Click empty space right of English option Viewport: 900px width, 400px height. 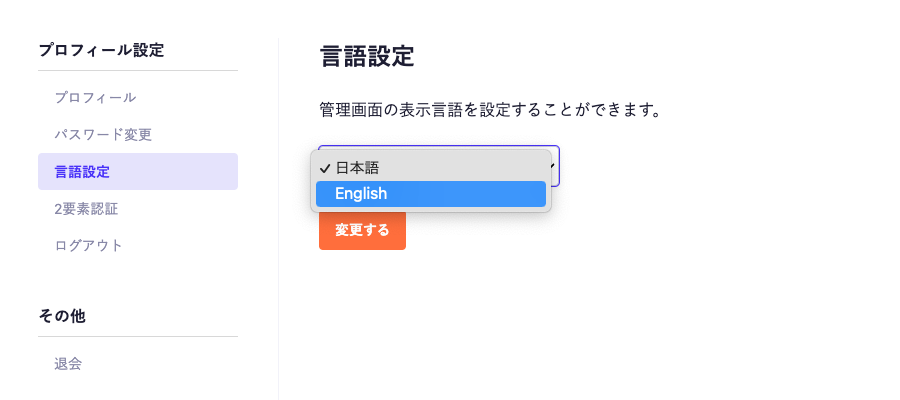(480, 194)
